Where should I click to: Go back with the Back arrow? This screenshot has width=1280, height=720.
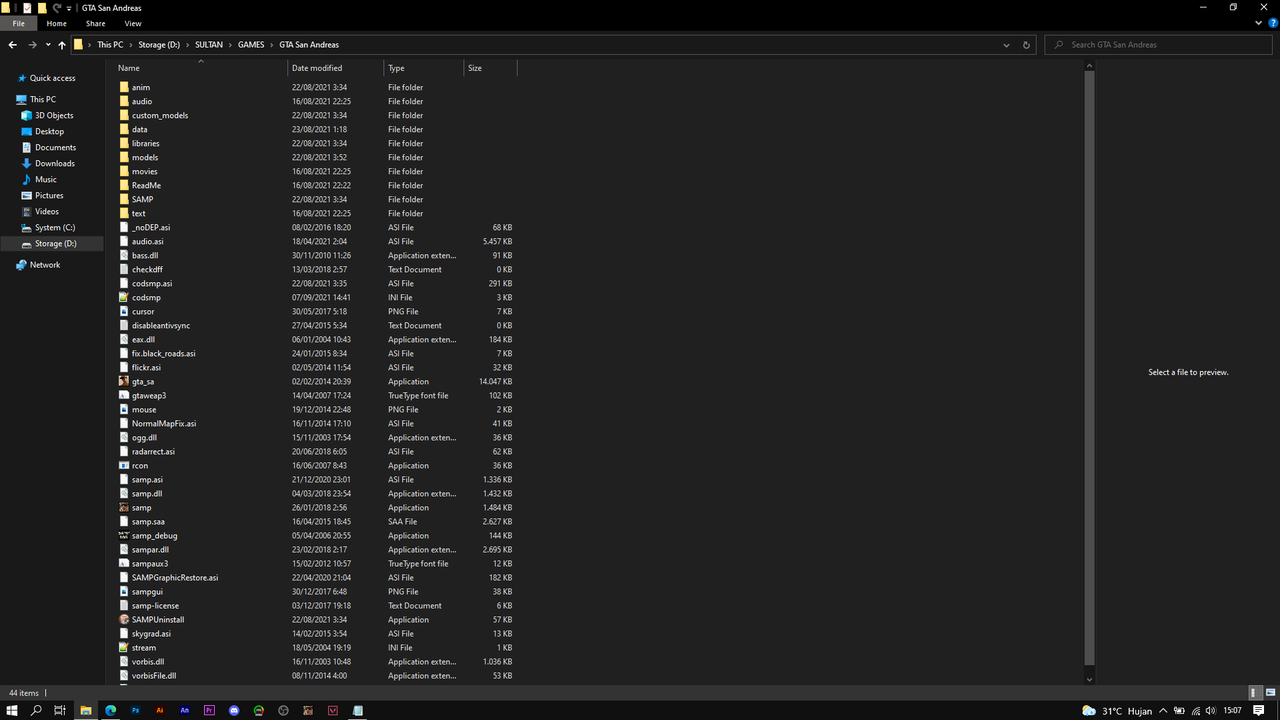click(12, 45)
